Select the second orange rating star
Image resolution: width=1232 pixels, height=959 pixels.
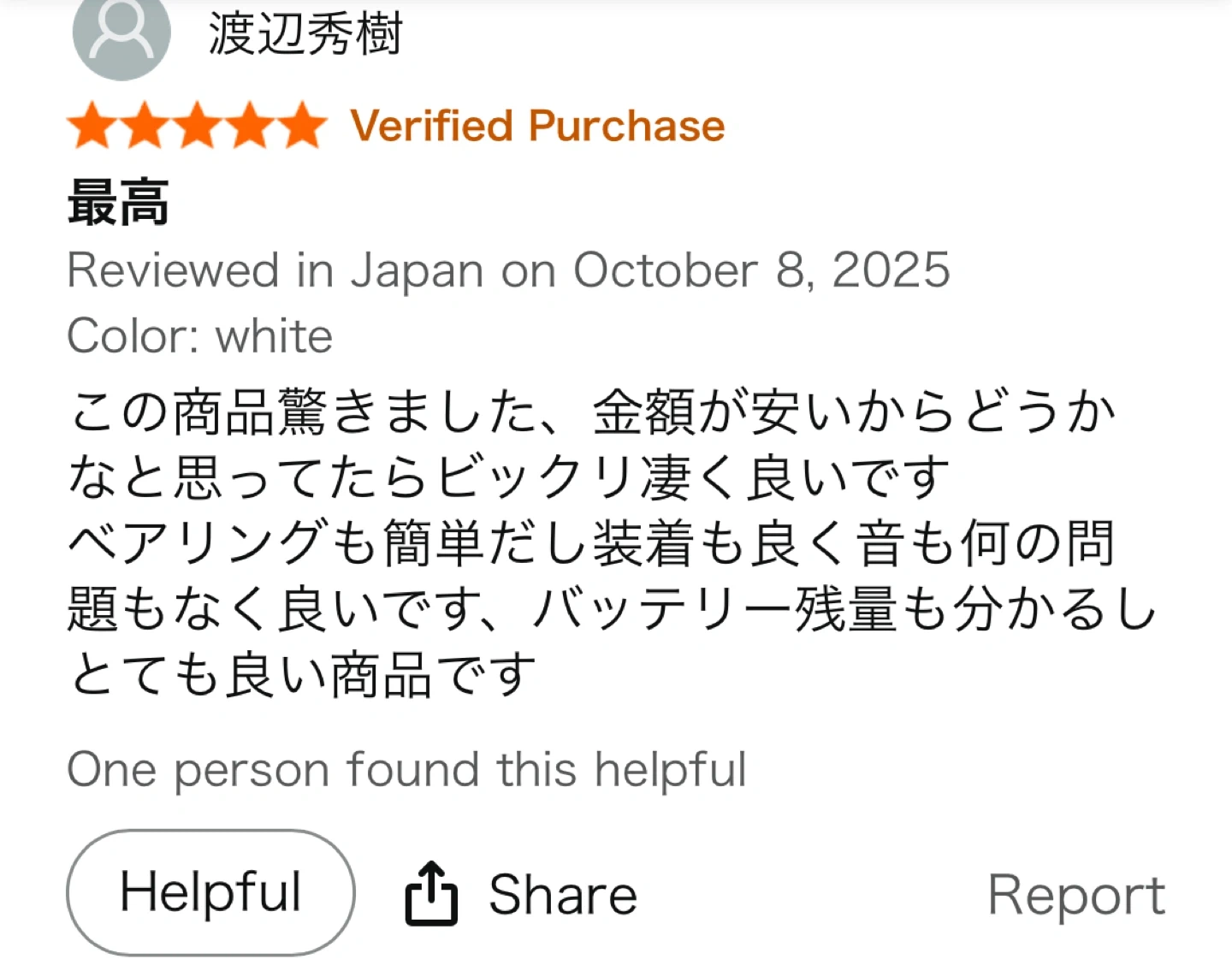[x=145, y=126]
